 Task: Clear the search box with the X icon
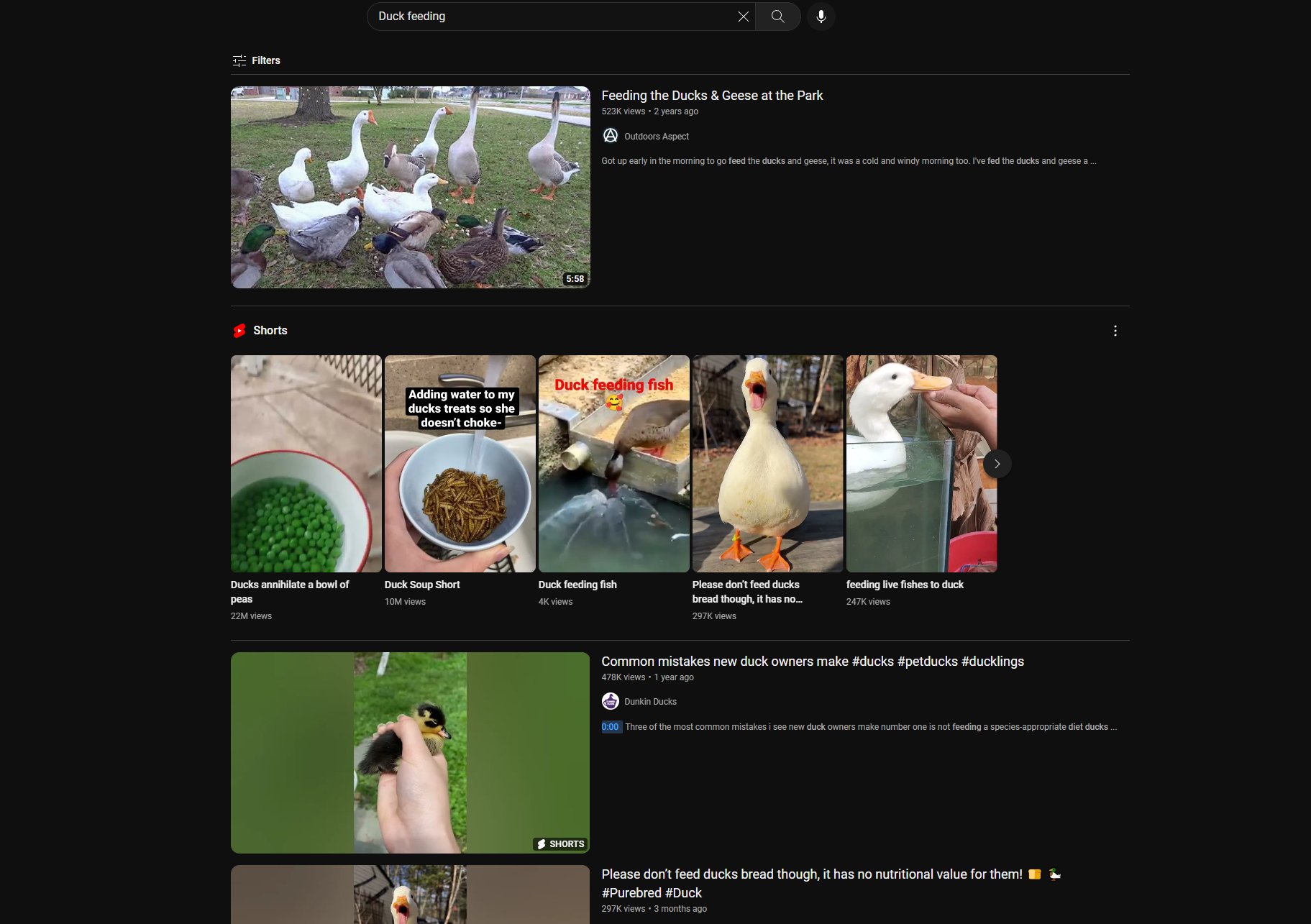click(x=743, y=17)
